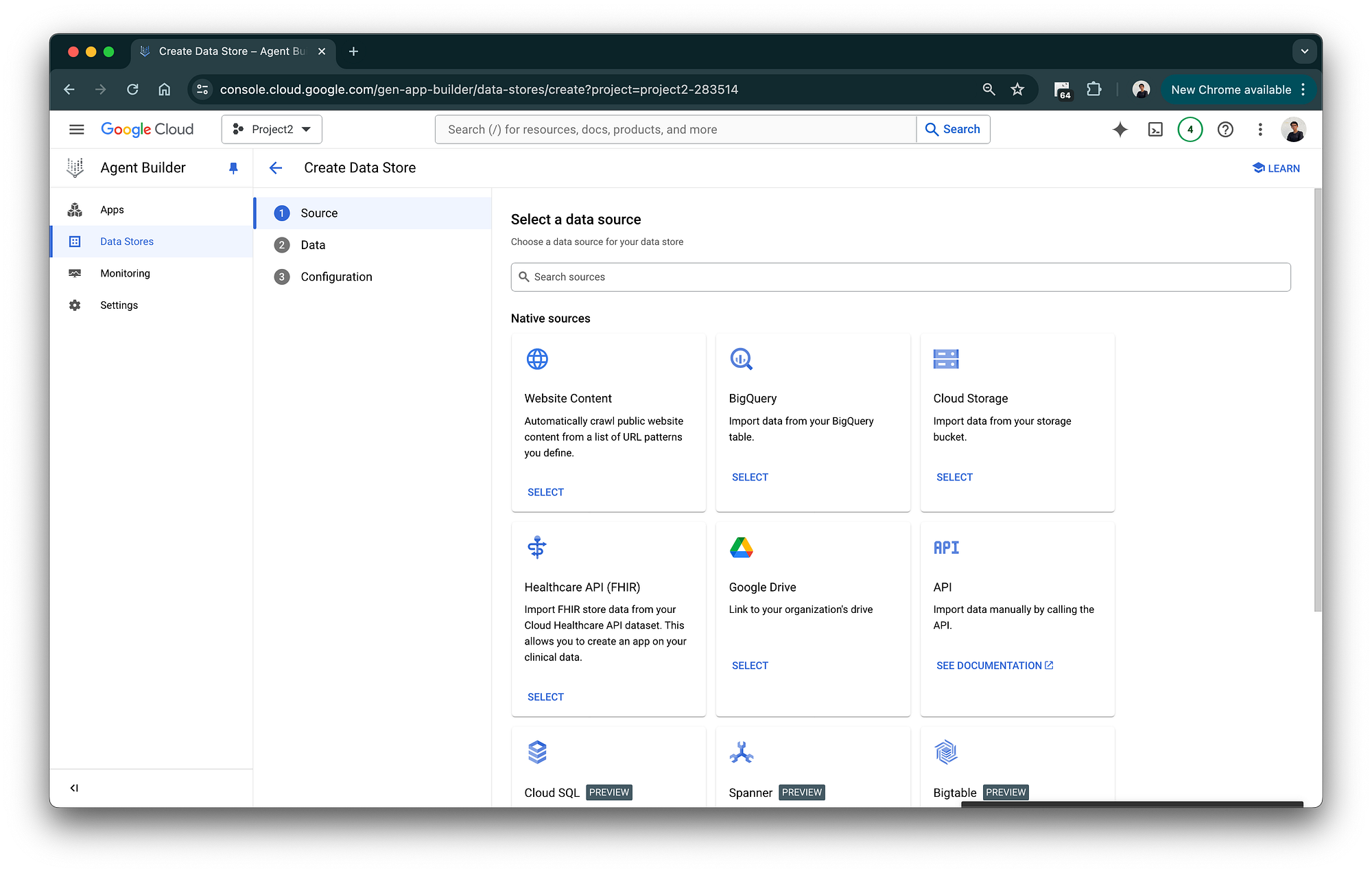Viewport: 1372px width, 873px height.
Task: Open Monitoring in the sidebar
Action: pos(125,273)
